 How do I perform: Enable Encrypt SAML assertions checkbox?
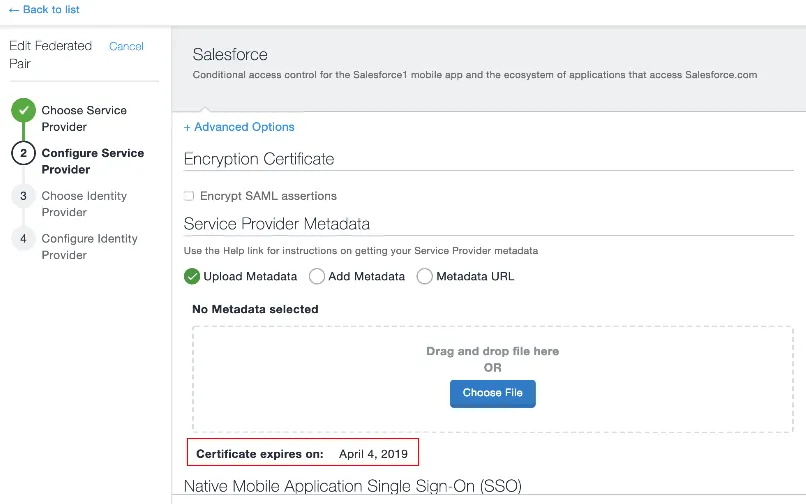point(189,196)
